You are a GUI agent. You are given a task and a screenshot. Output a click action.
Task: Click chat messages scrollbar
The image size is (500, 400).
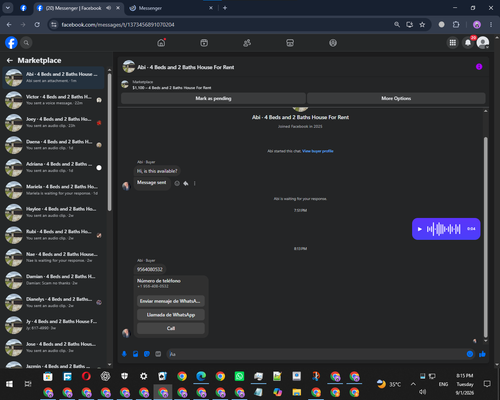tap(486, 237)
